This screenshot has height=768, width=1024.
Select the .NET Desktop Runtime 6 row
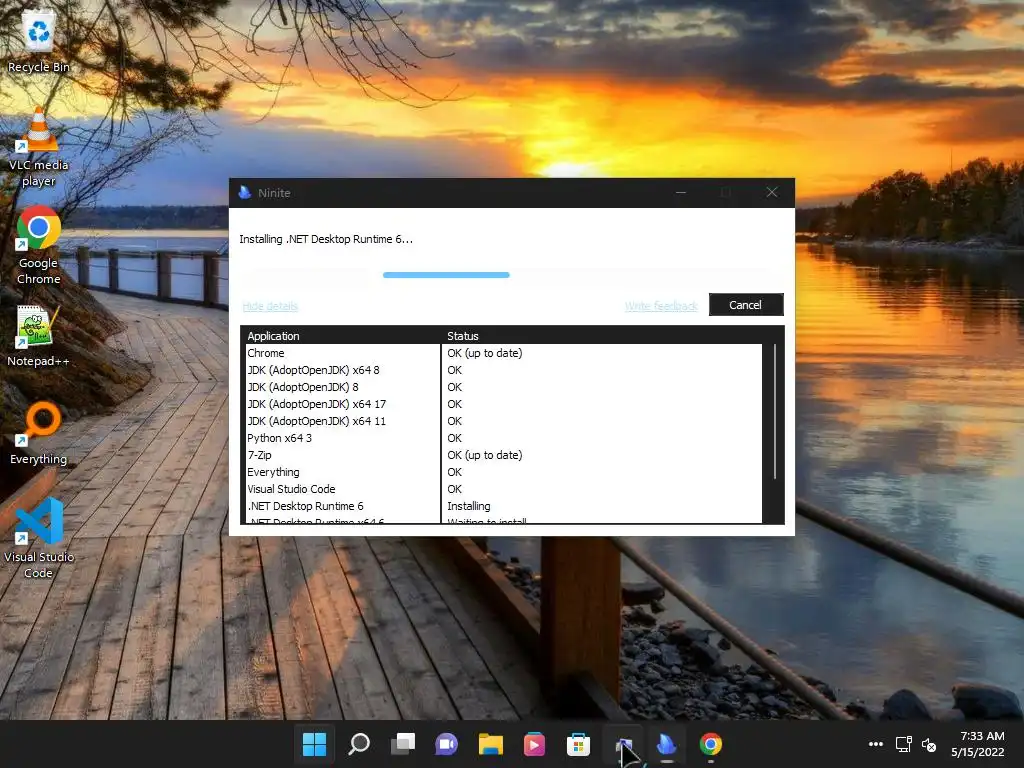coord(504,505)
